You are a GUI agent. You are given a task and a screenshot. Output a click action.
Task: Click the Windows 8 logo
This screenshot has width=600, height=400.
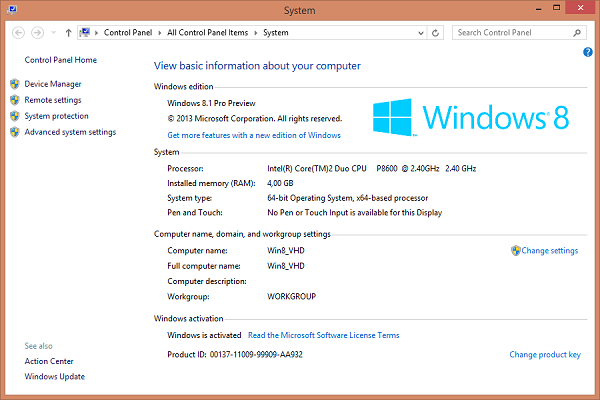471,117
